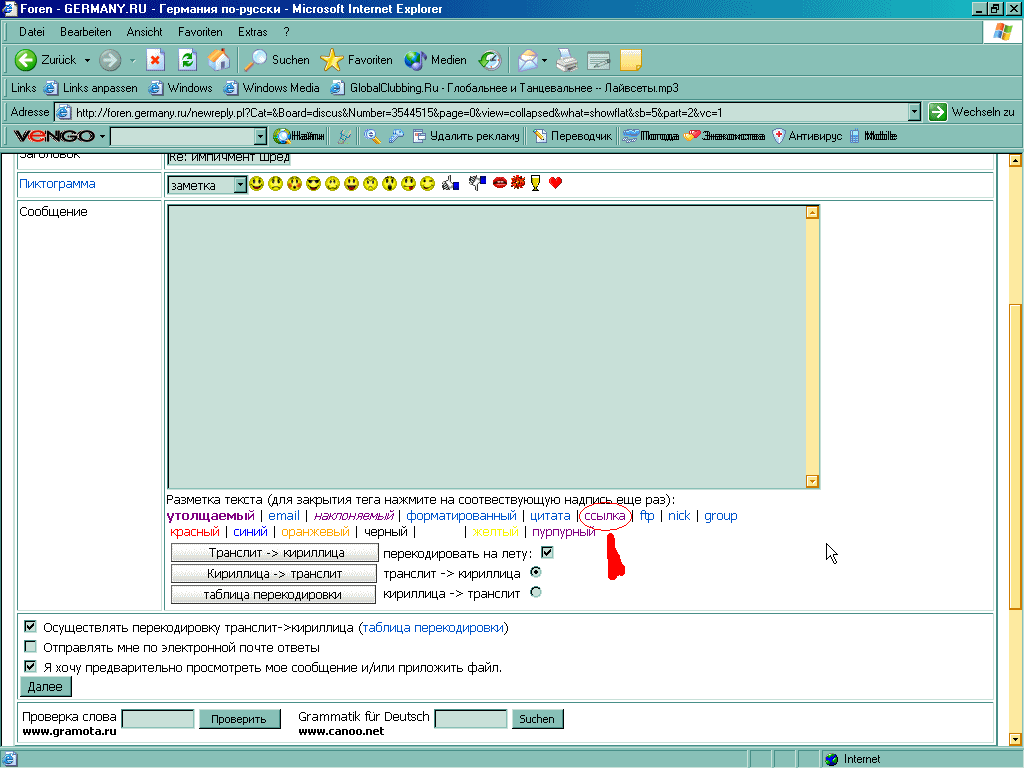Click the Vengo Найти search icon
Image resolution: width=1024 pixels, height=768 pixels.
point(282,136)
